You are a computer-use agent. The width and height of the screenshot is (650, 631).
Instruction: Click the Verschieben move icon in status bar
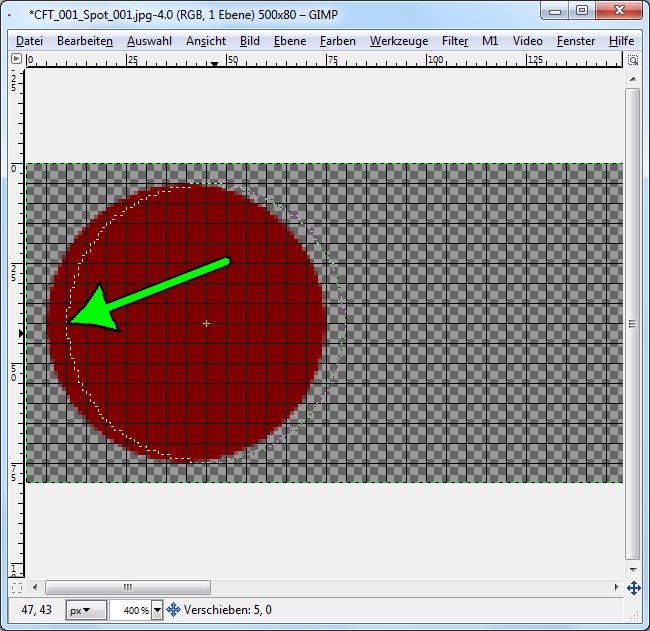173,610
